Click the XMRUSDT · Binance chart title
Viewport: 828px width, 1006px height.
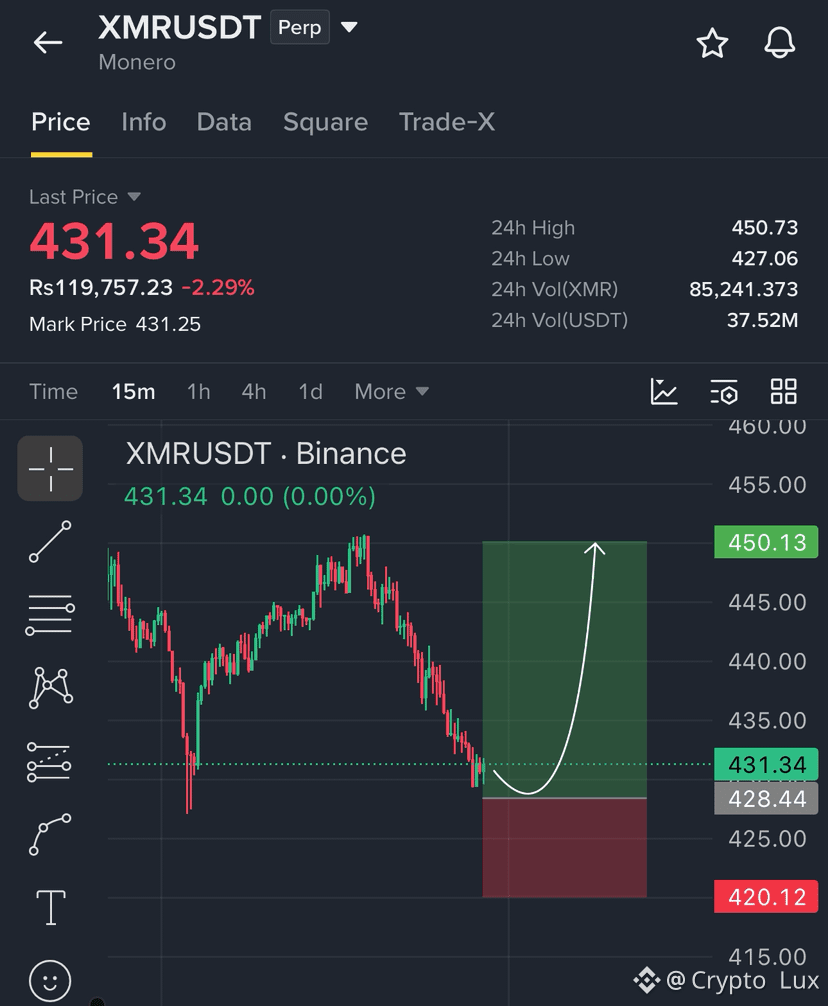(x=266, y=453)
